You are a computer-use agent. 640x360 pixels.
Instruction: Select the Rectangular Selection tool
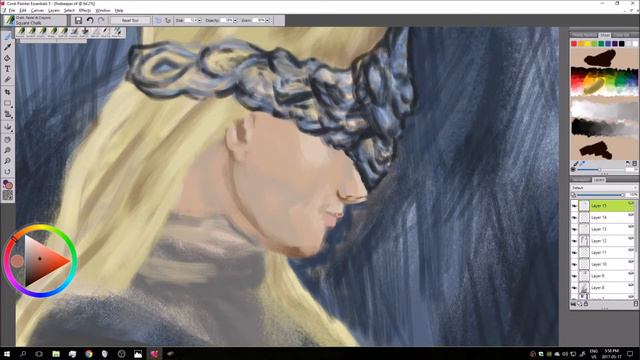[7, 104]
